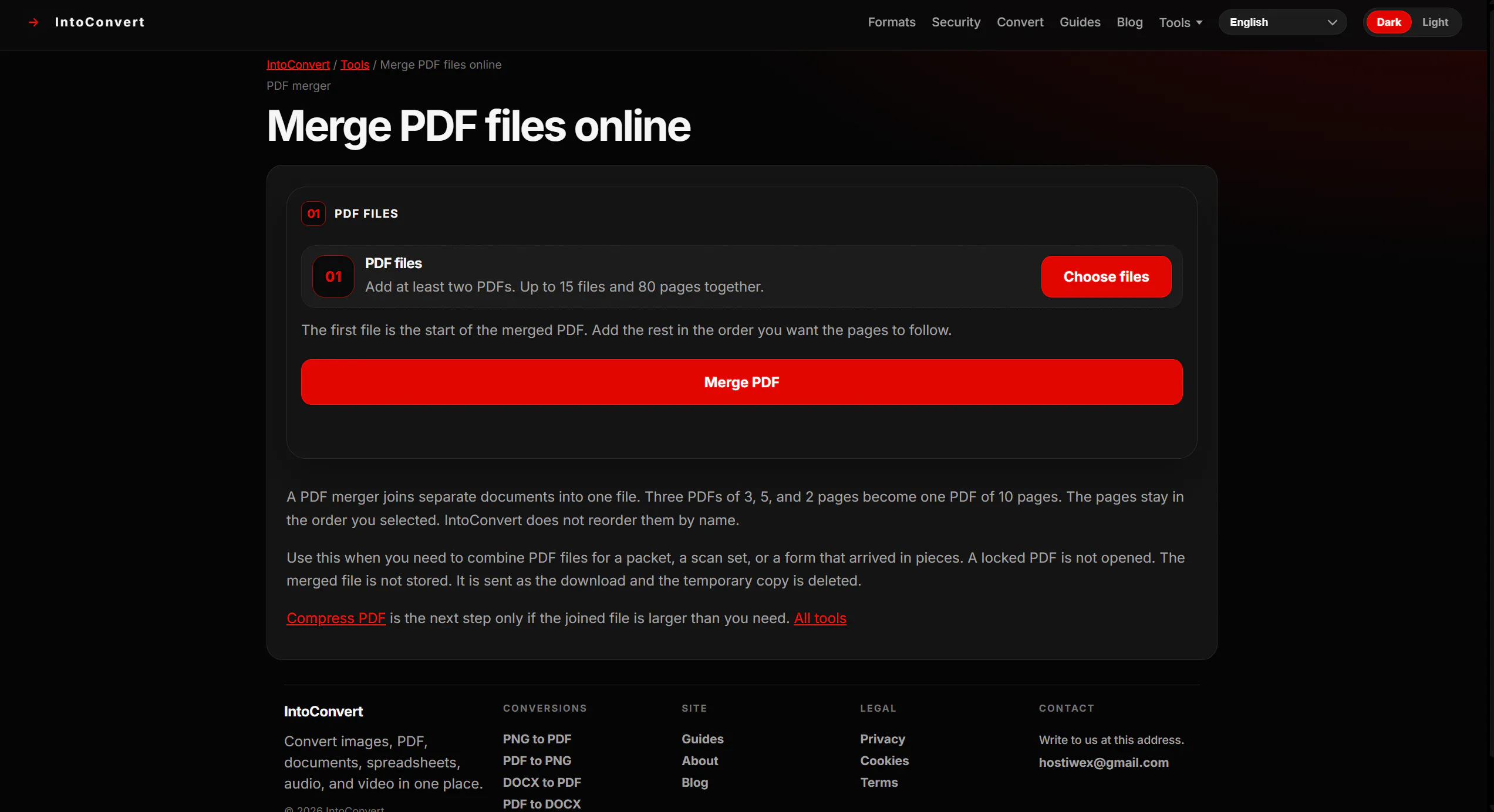Click the footer IntoConvert brand name
The height and width of the screenshot is (812, 1494).
tap(323, 712)
